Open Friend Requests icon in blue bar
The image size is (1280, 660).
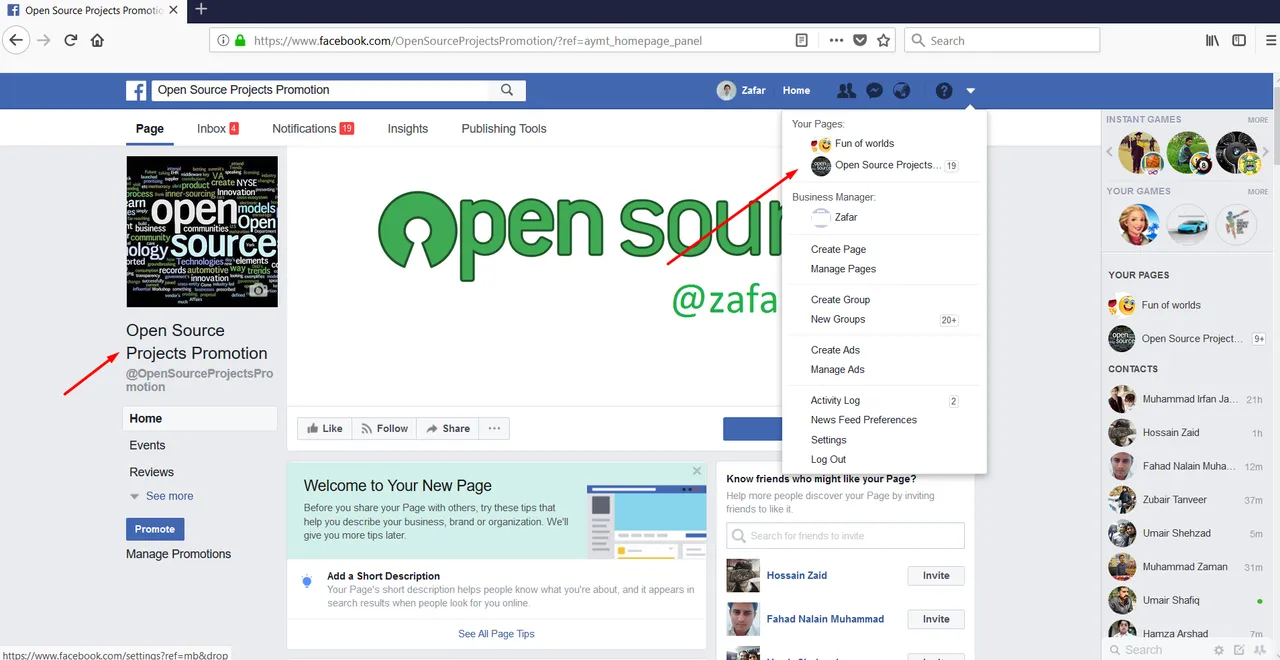[x=846, y=90]
